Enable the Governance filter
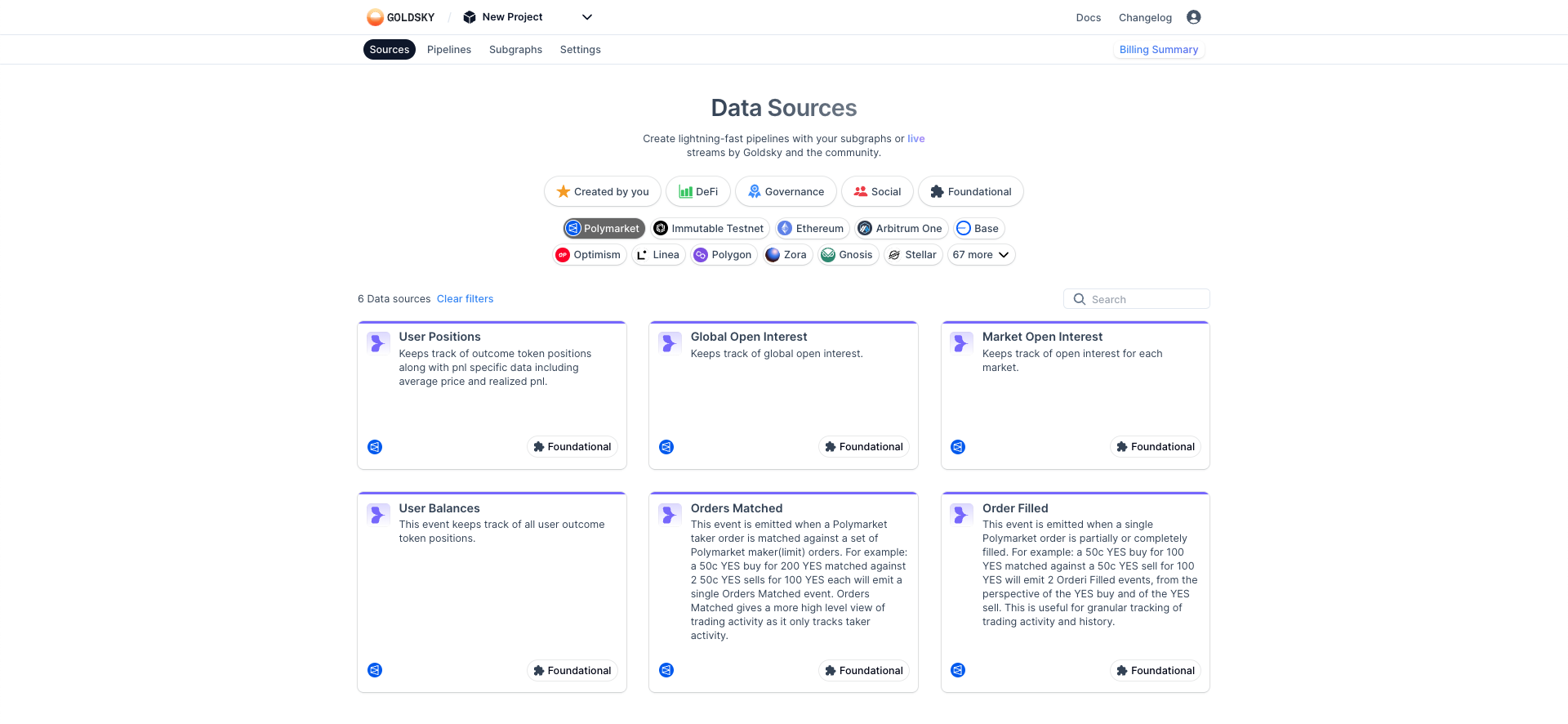 pyautogui.click(x=785, y=191)
